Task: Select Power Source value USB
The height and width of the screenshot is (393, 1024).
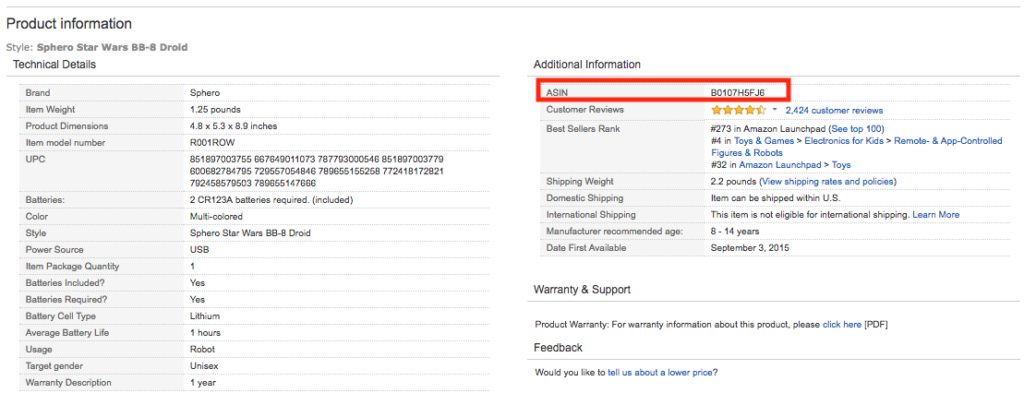Action: pyautogui.click(x=199, y=249)
